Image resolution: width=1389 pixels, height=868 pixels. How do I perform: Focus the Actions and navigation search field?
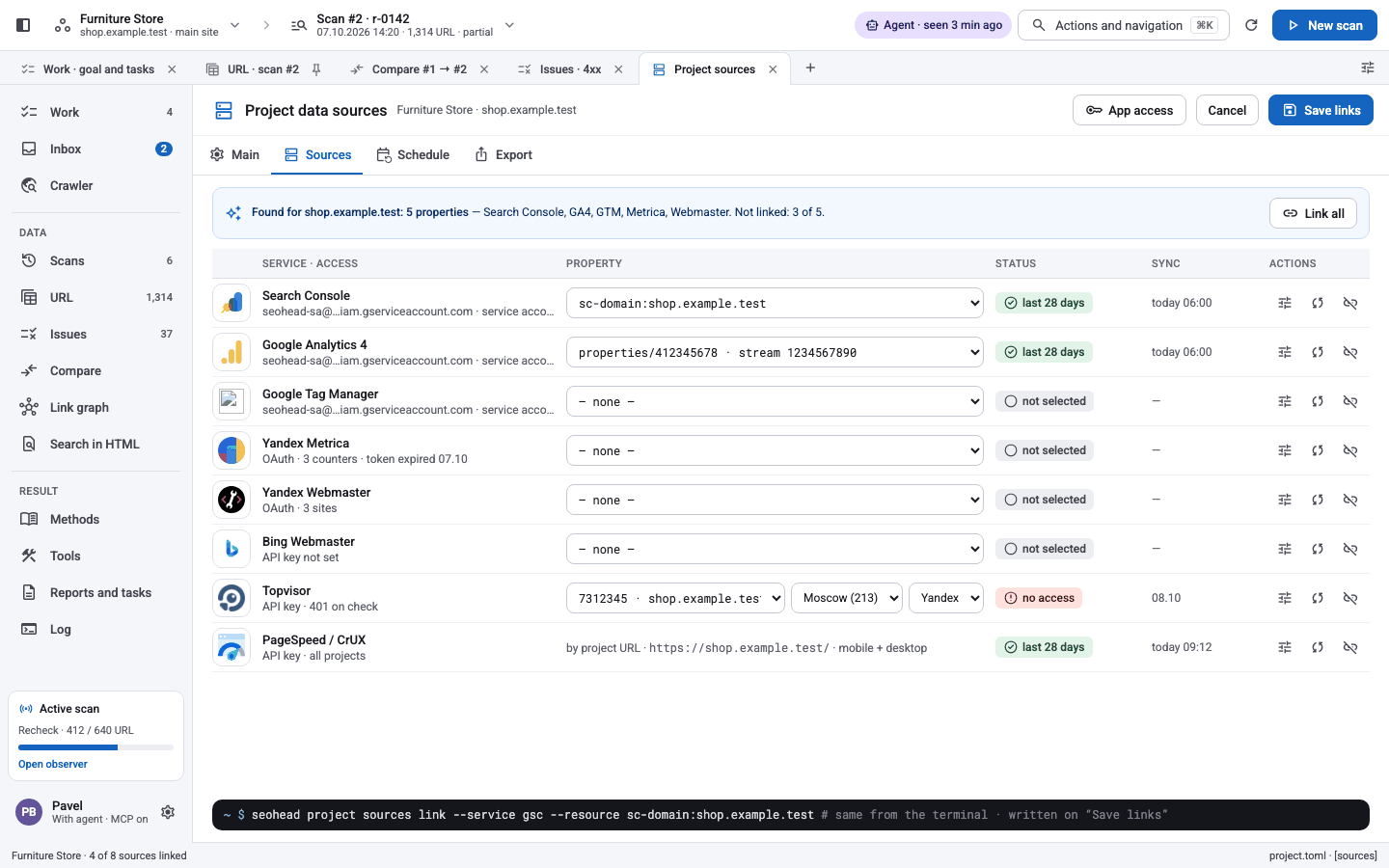tap(1125, 25)
